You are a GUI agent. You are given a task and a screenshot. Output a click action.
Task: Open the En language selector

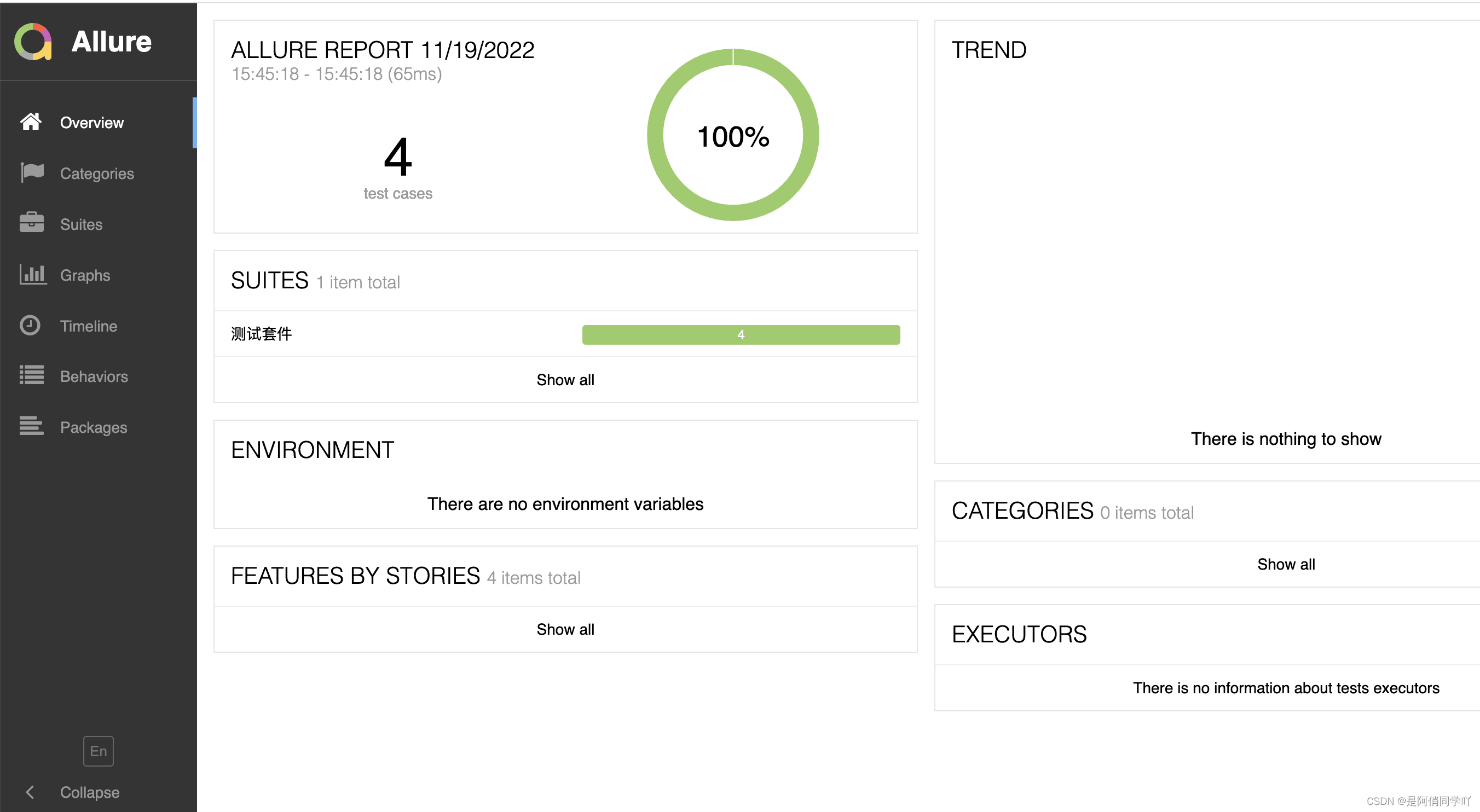(x=98, y=751)
